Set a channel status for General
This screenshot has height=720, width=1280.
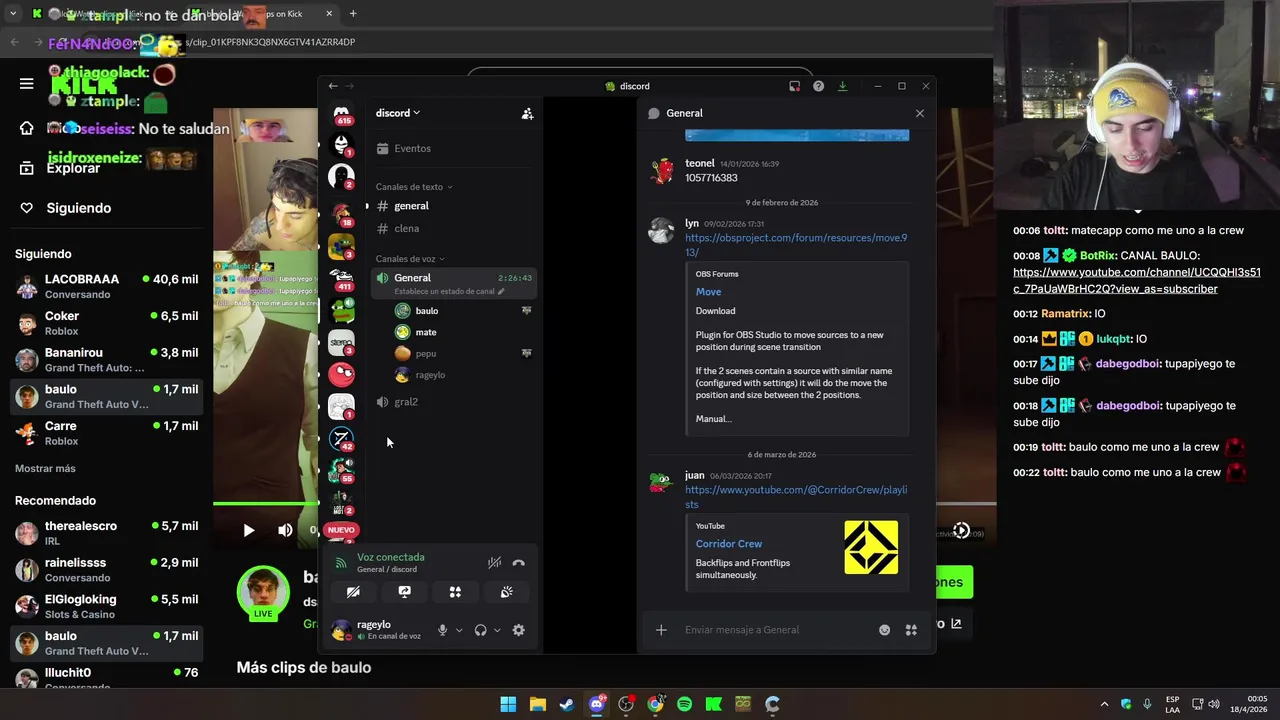[x=449, y=291]
